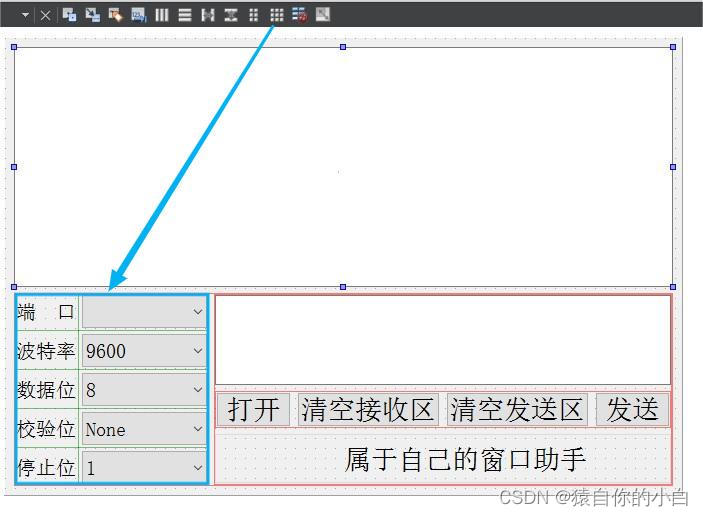The width and height of the screenshot is (703, 516).
Task: Select the 数据位 label
Action: click(46, 390)
